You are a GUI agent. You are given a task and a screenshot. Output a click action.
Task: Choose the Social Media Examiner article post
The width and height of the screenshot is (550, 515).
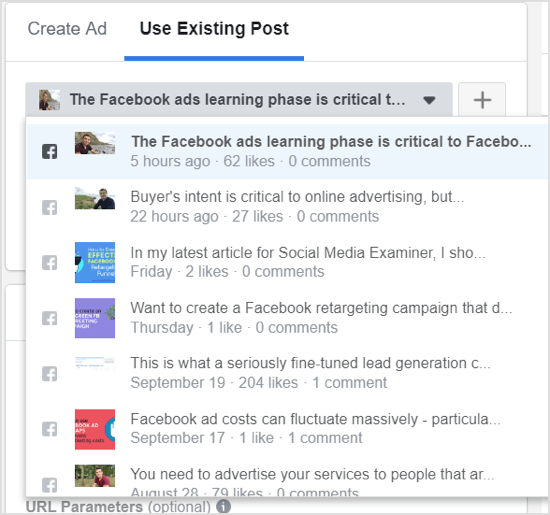(287, 262)
